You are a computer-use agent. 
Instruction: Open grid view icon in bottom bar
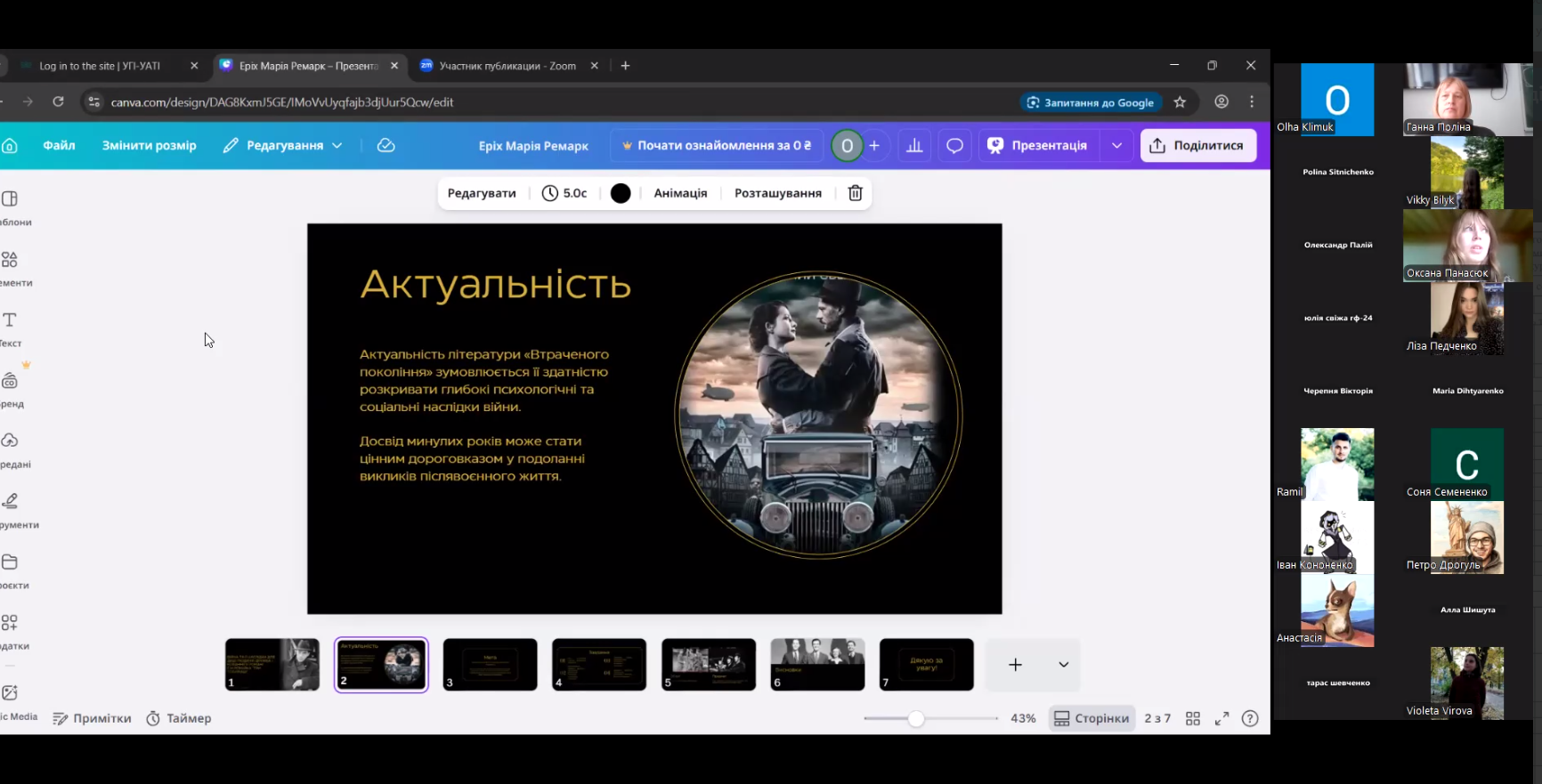pyautogui.click(x=1193, y=719)
